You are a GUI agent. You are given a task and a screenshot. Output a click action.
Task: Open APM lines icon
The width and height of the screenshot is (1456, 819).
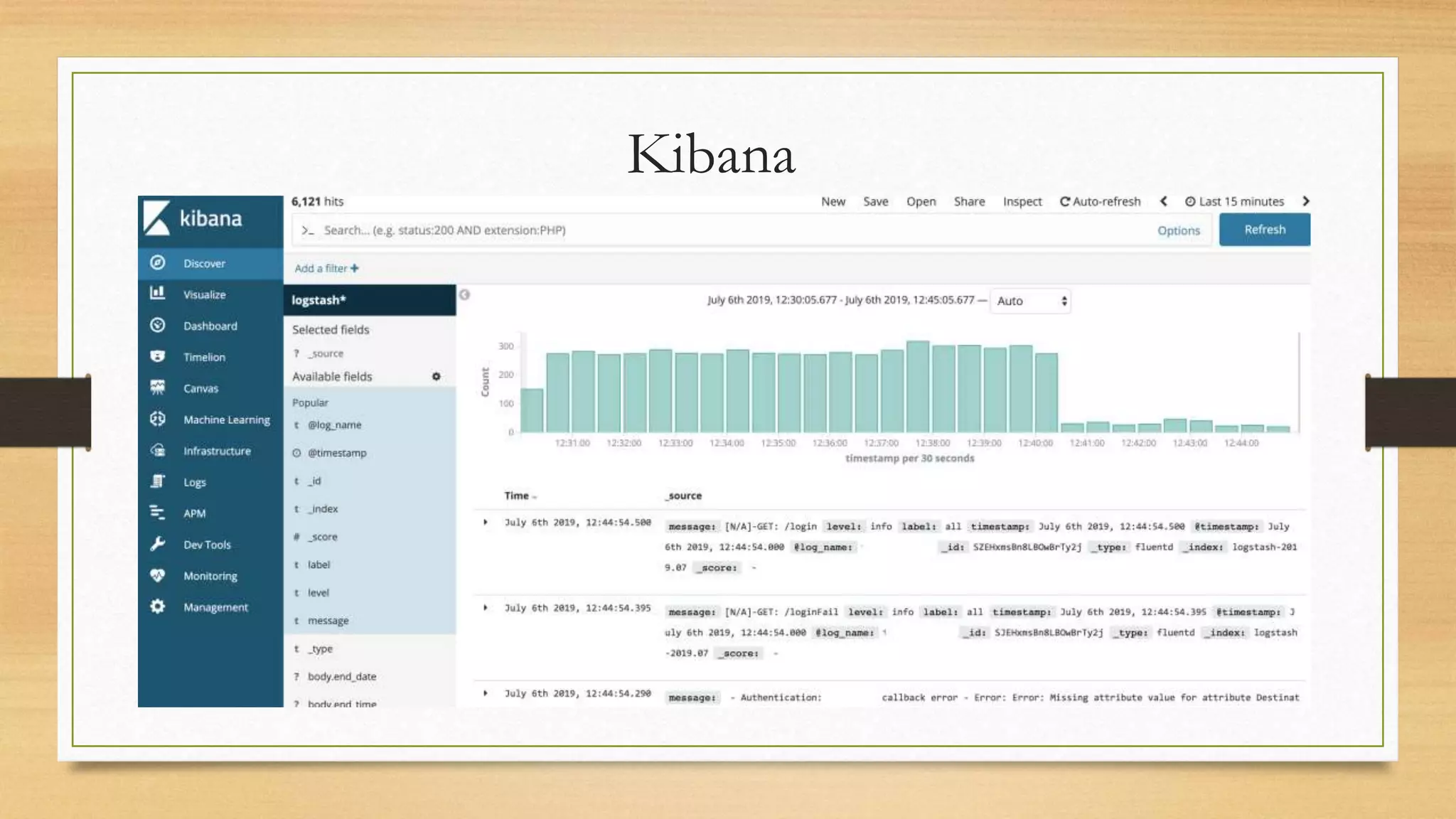tap(158, 513)
